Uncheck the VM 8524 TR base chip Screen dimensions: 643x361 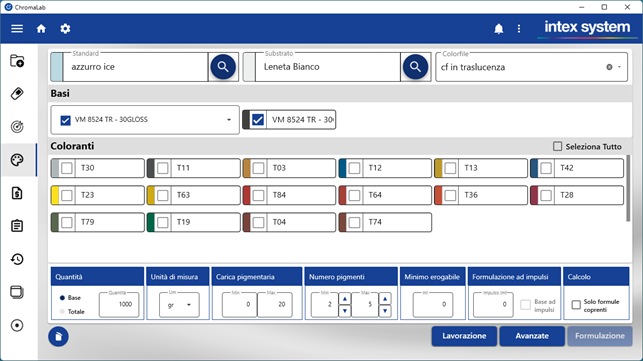pyautogui.click(x=258, y=120)
